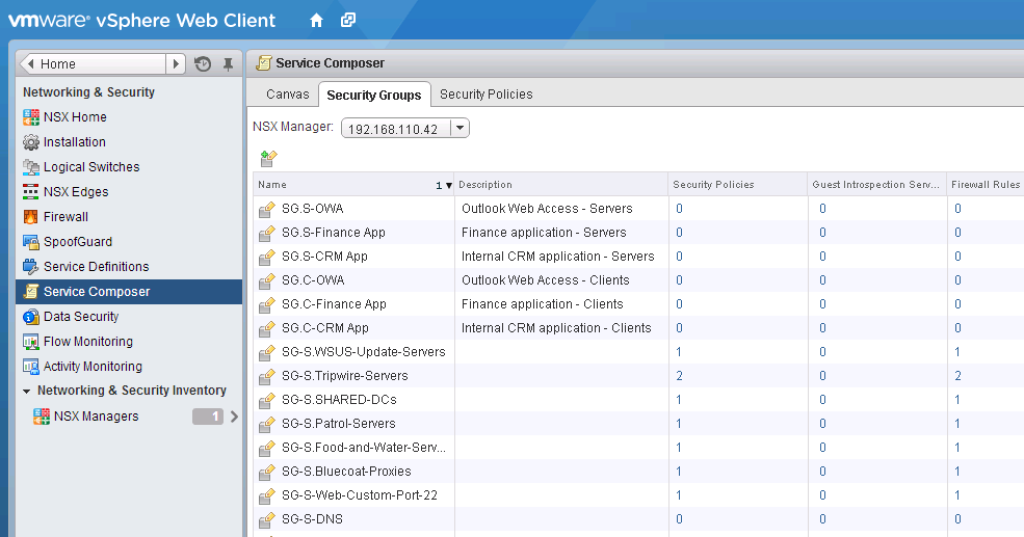Click the NSX Managers count badge

208,416
